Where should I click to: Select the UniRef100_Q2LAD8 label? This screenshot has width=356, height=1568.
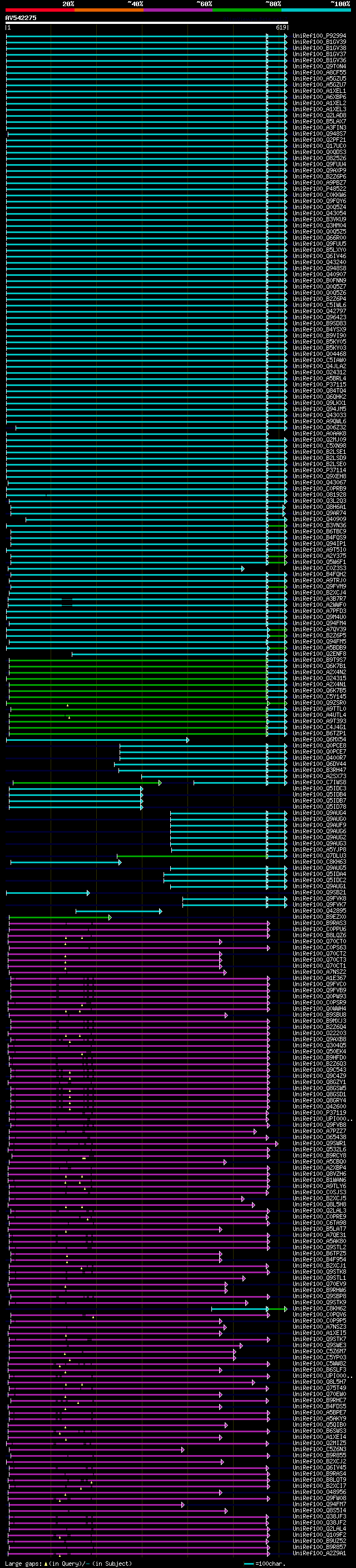(319, 115)
